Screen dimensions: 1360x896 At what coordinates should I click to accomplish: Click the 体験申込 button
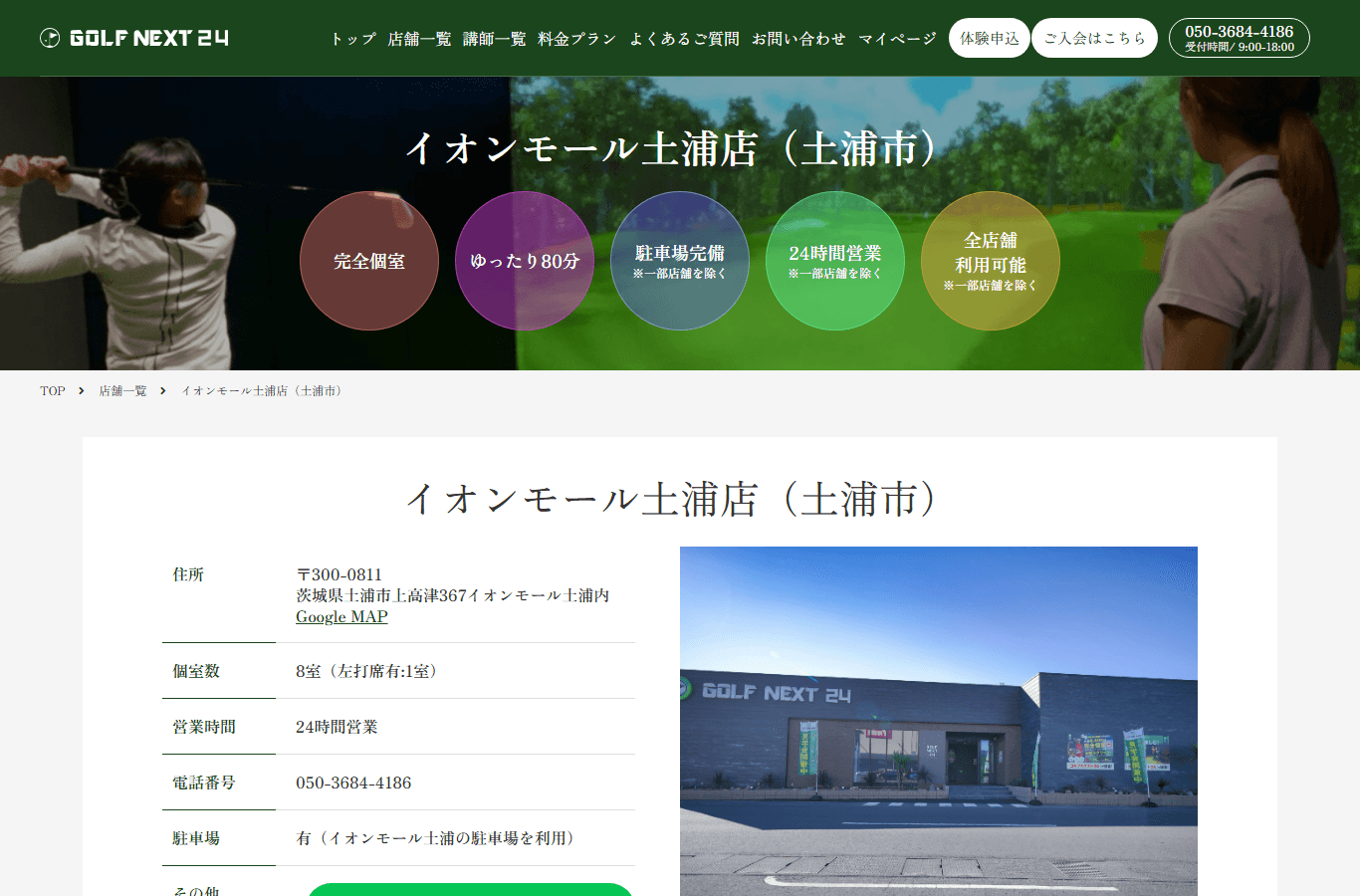coord(990,38)
